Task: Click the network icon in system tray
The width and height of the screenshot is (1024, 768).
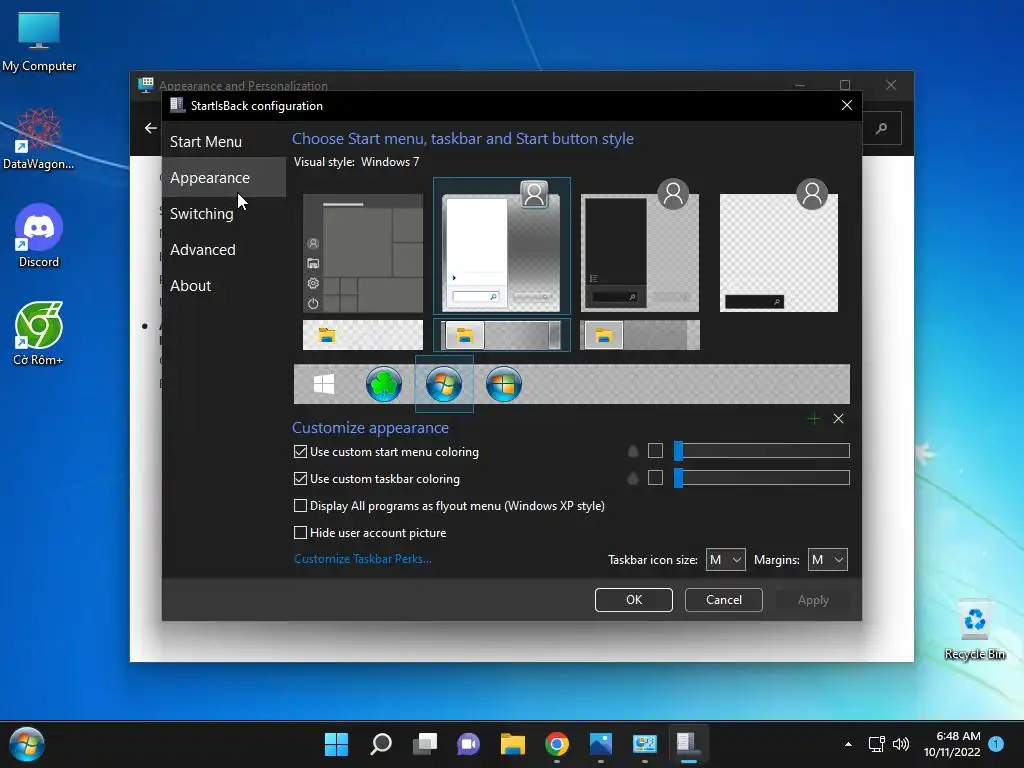Action: pyautogui.click(x=876, y=744)
